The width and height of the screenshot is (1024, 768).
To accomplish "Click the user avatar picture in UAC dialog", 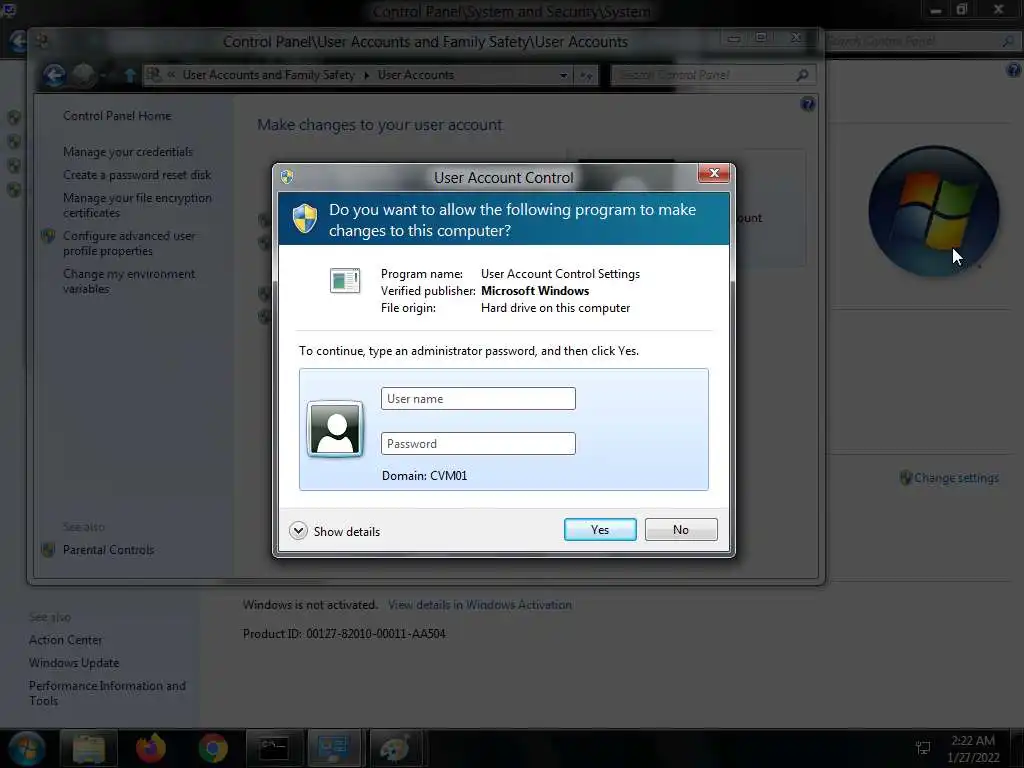I will point(335,428).
